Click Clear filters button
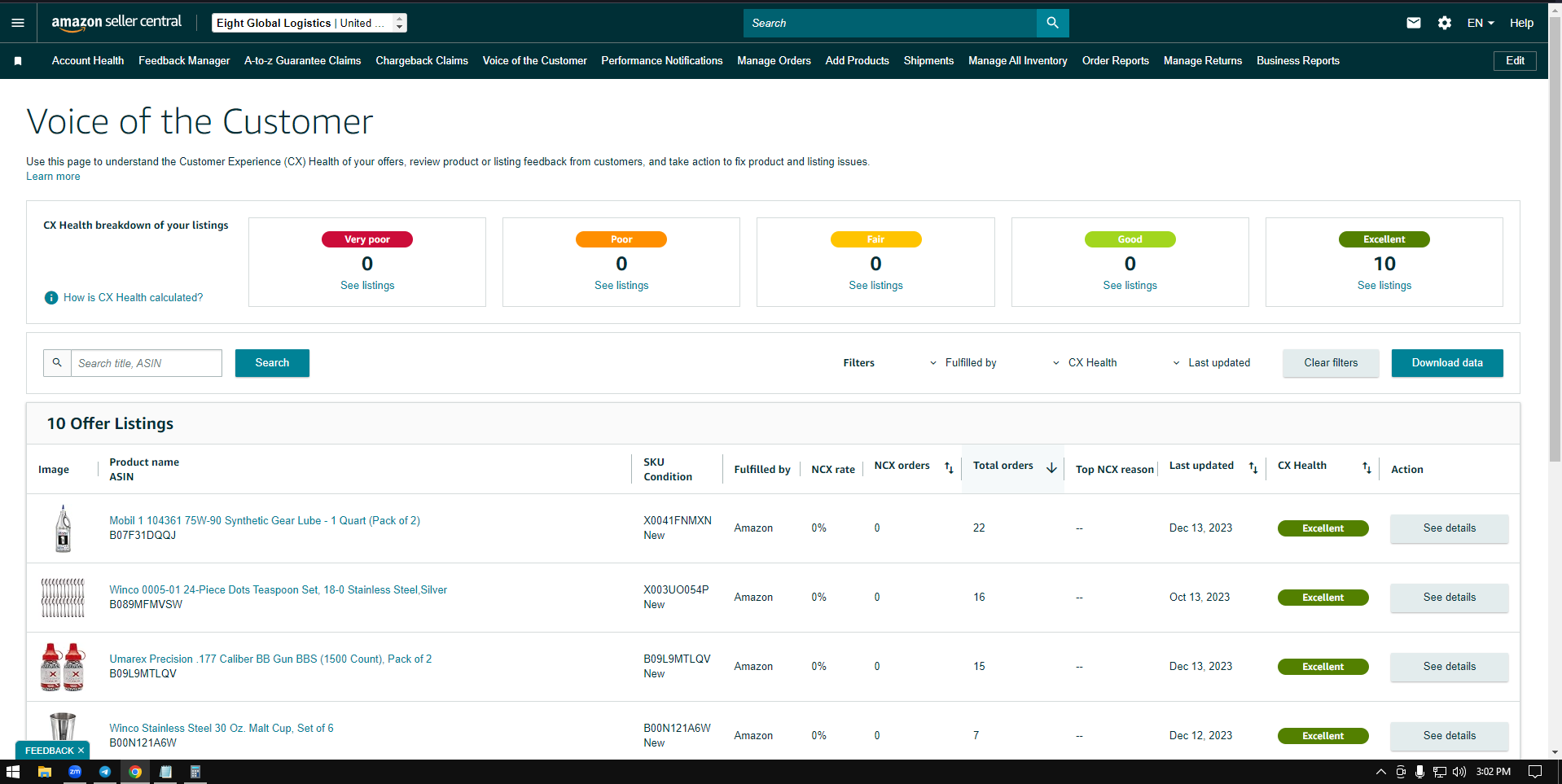The width and height of the screenshot is (1562, 784). click(1331, 363)
